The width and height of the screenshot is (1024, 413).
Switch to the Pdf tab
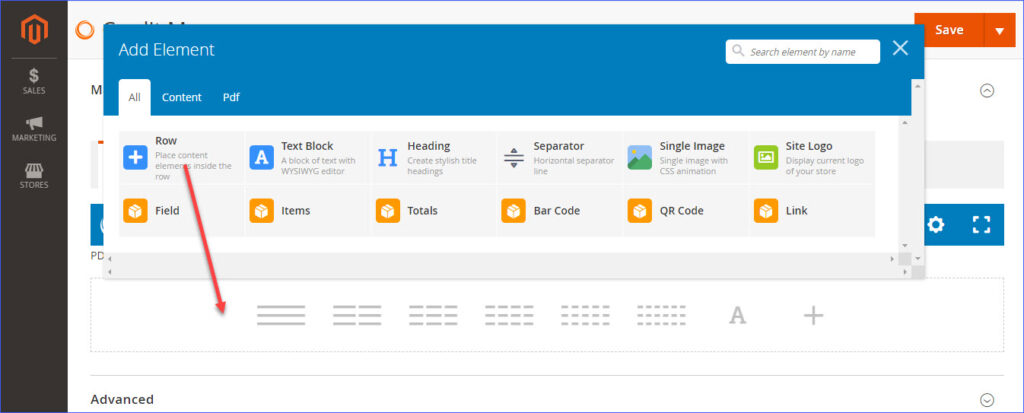[x=231, y=97]
